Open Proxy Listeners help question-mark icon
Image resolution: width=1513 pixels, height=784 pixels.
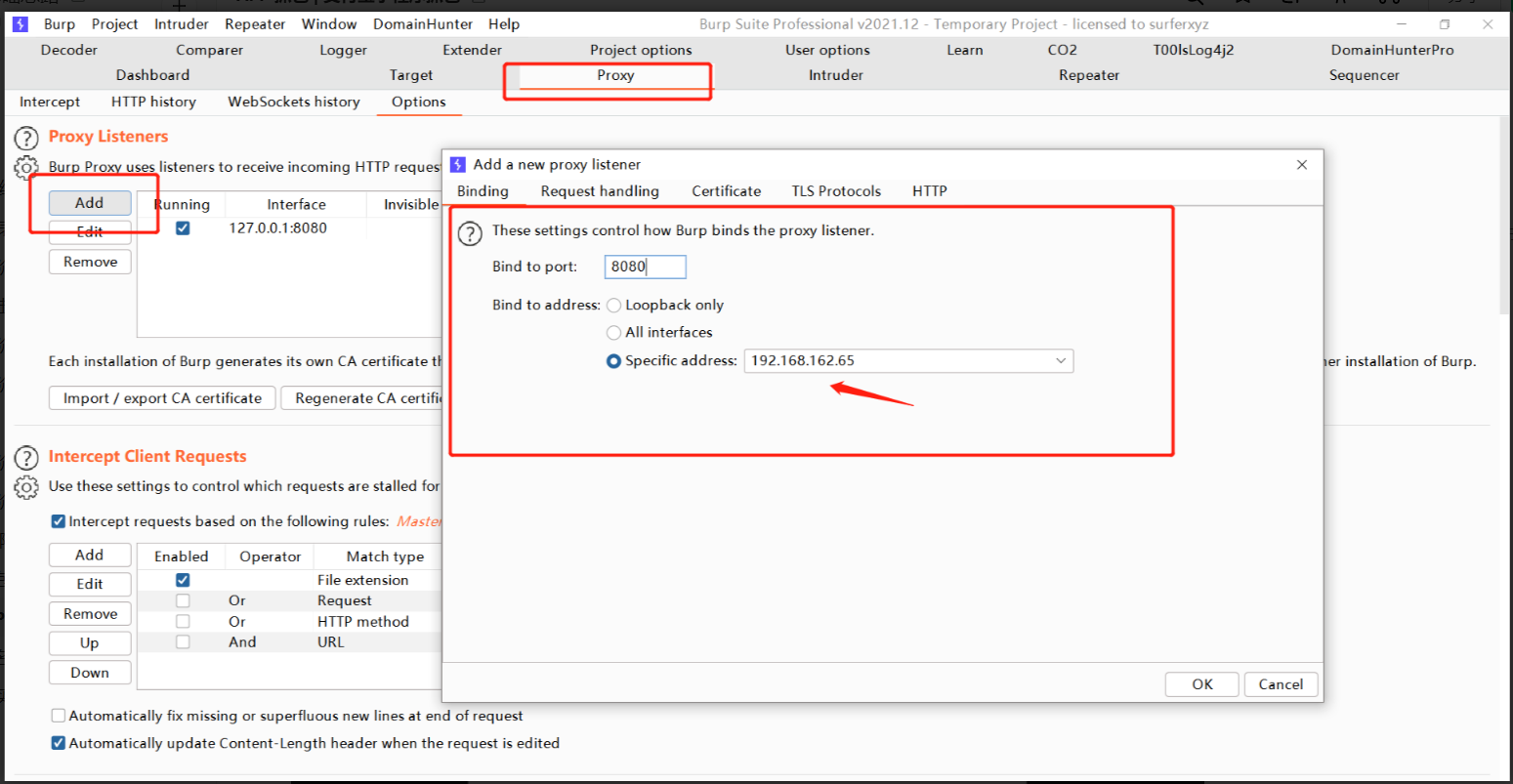26,138
